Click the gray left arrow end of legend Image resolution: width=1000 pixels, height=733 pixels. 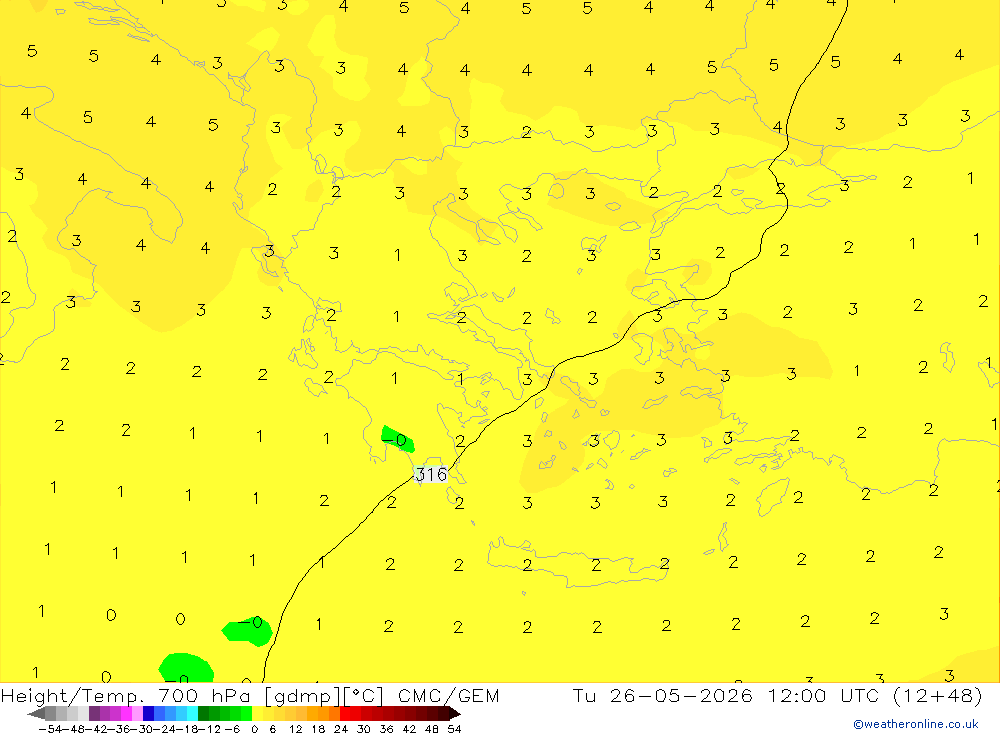pyautogui.click(x=36, y=714)
